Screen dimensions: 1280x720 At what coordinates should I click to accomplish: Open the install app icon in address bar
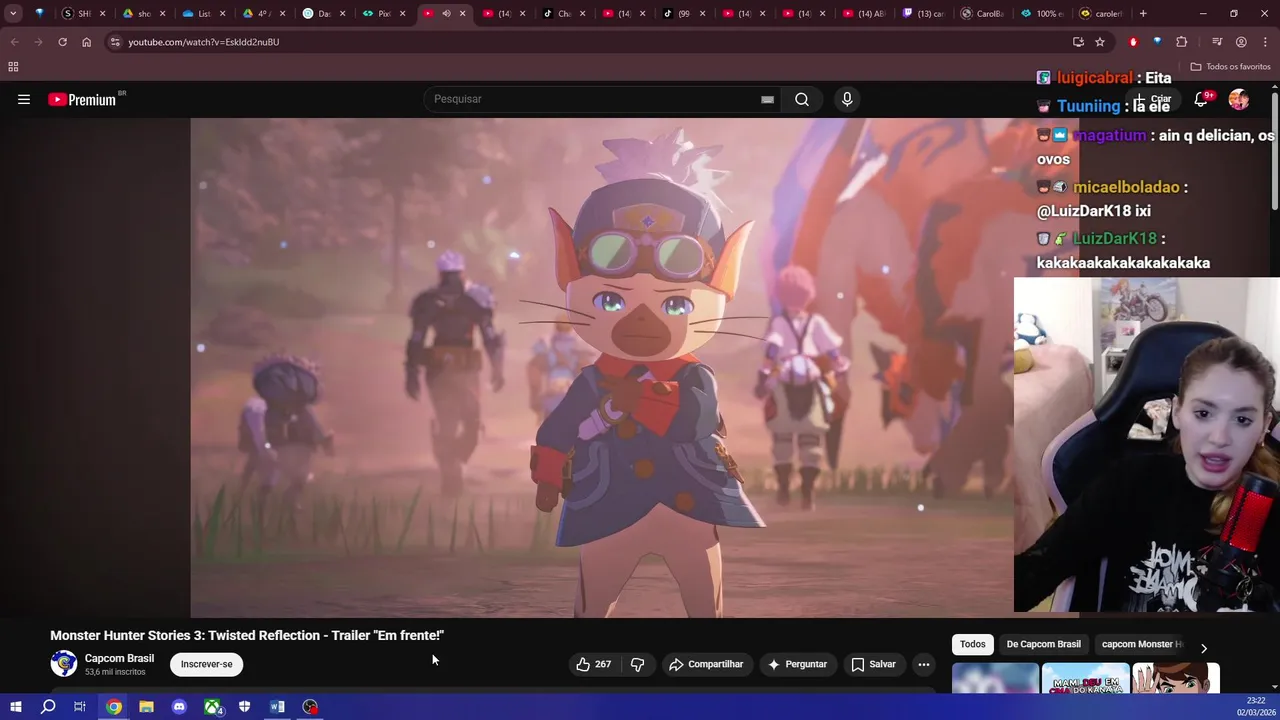(x=1078, y=42)
